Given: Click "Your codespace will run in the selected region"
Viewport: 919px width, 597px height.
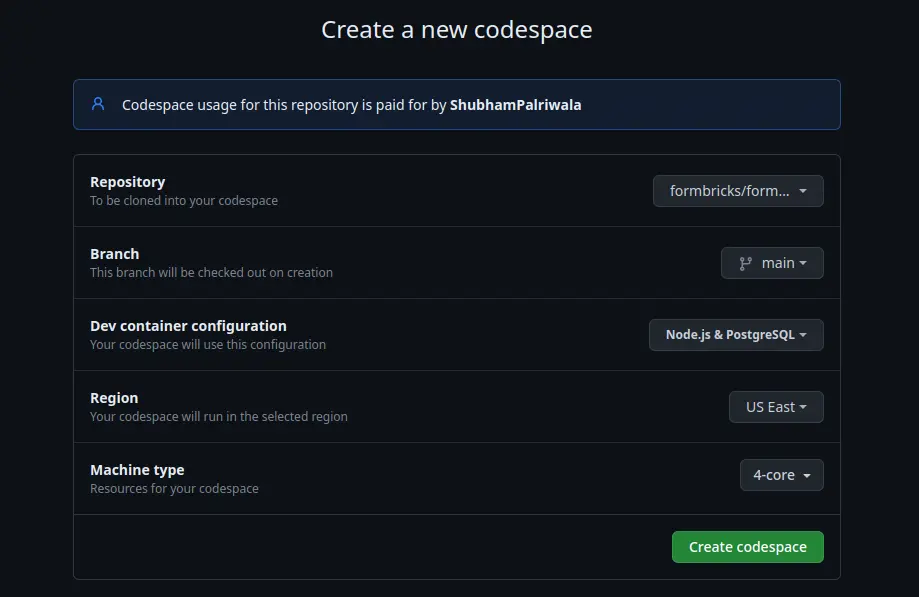Looking at the screenshot, I should pos(219,417).
